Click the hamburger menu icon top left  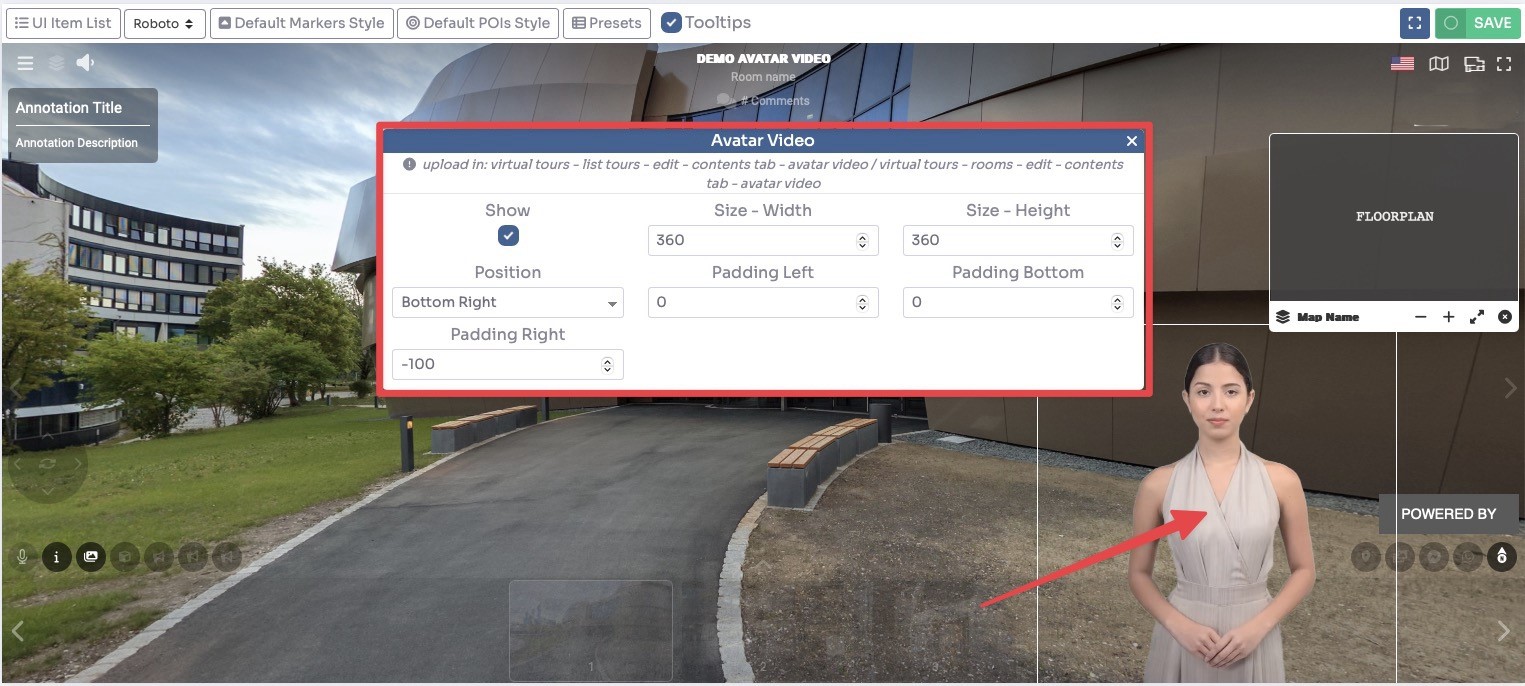tap(25, 62)
